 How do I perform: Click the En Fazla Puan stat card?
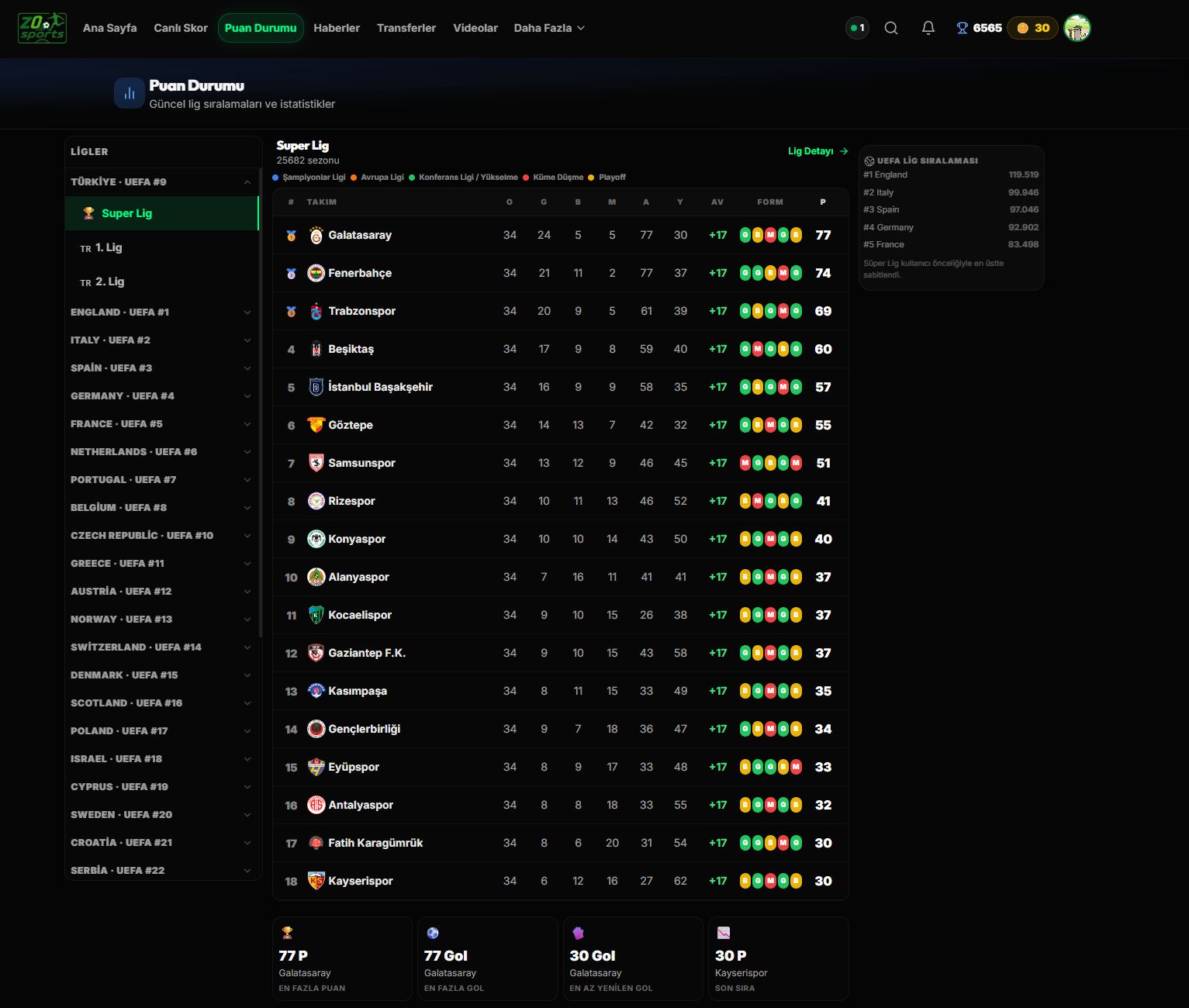[x=342, y=958]
